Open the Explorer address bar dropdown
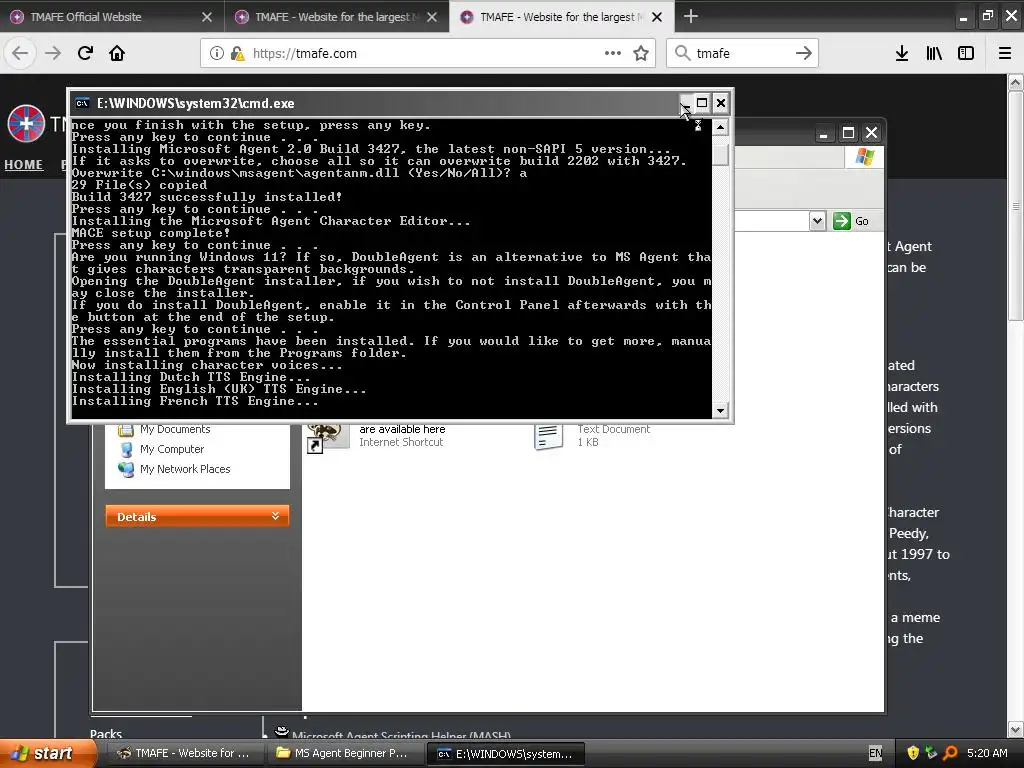The height and width of the screenshot is (768, 1024). point(817,221)
